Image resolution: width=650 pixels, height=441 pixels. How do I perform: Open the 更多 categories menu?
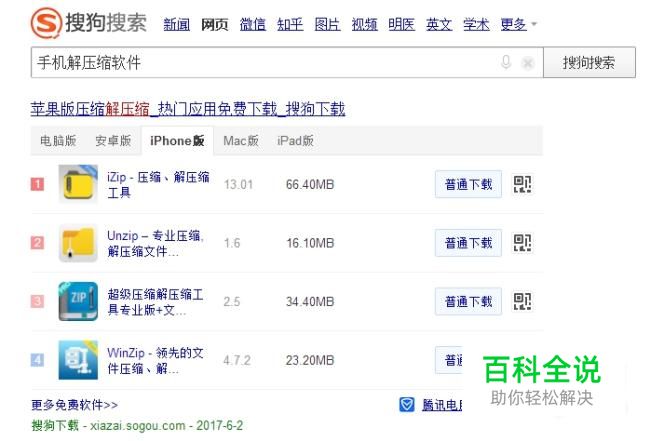513,24
